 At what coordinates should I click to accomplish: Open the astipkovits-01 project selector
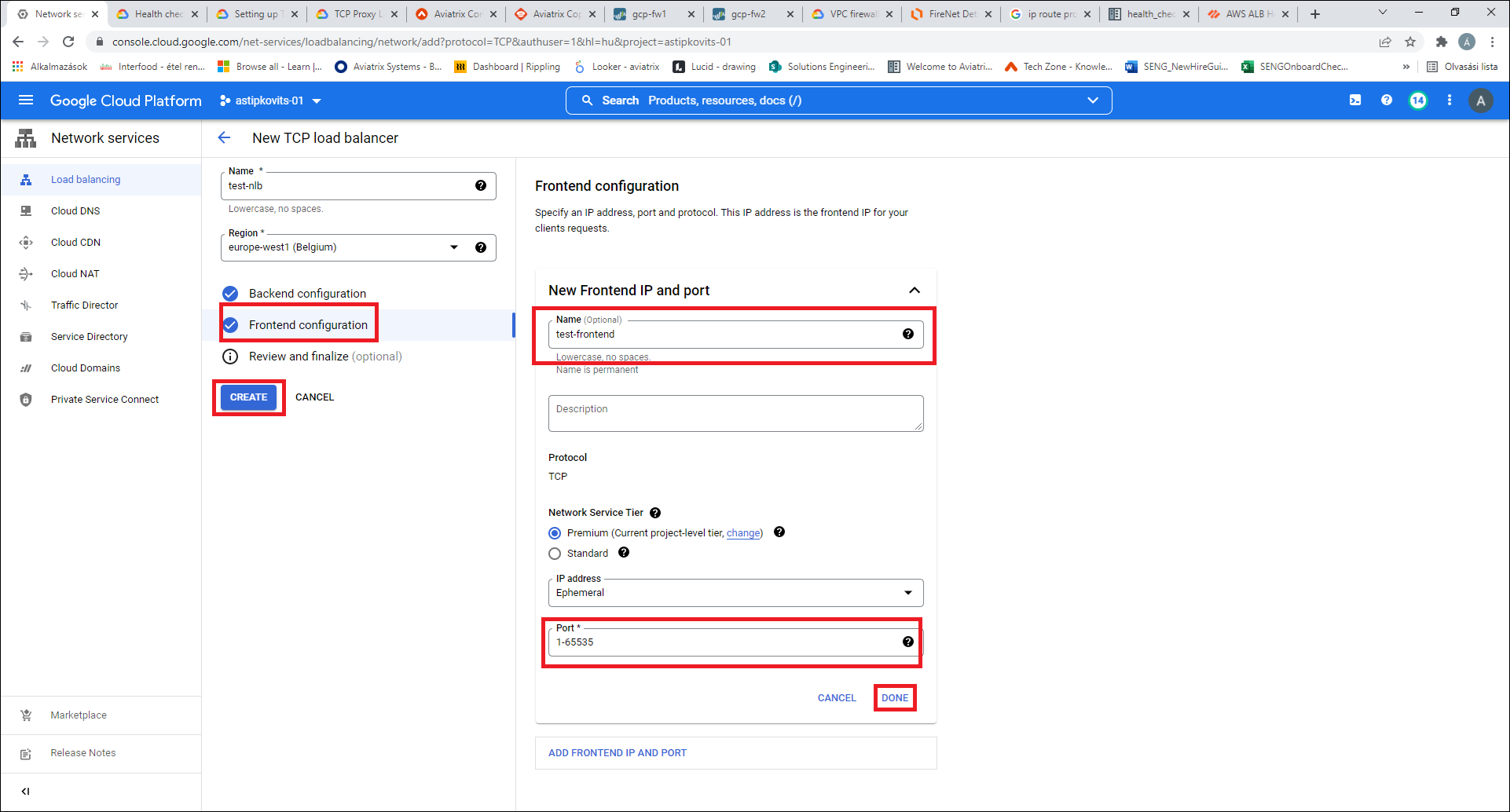(271, 101)
